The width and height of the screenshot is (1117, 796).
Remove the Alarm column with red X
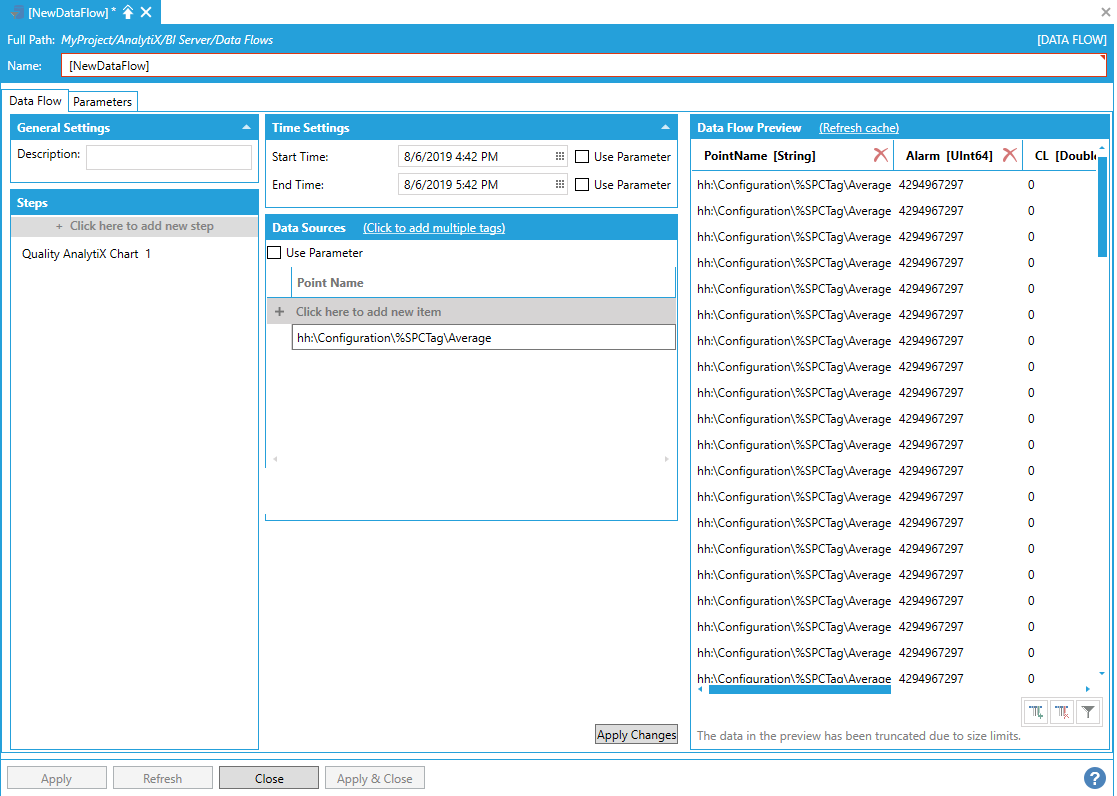[x=1009, y=155]
